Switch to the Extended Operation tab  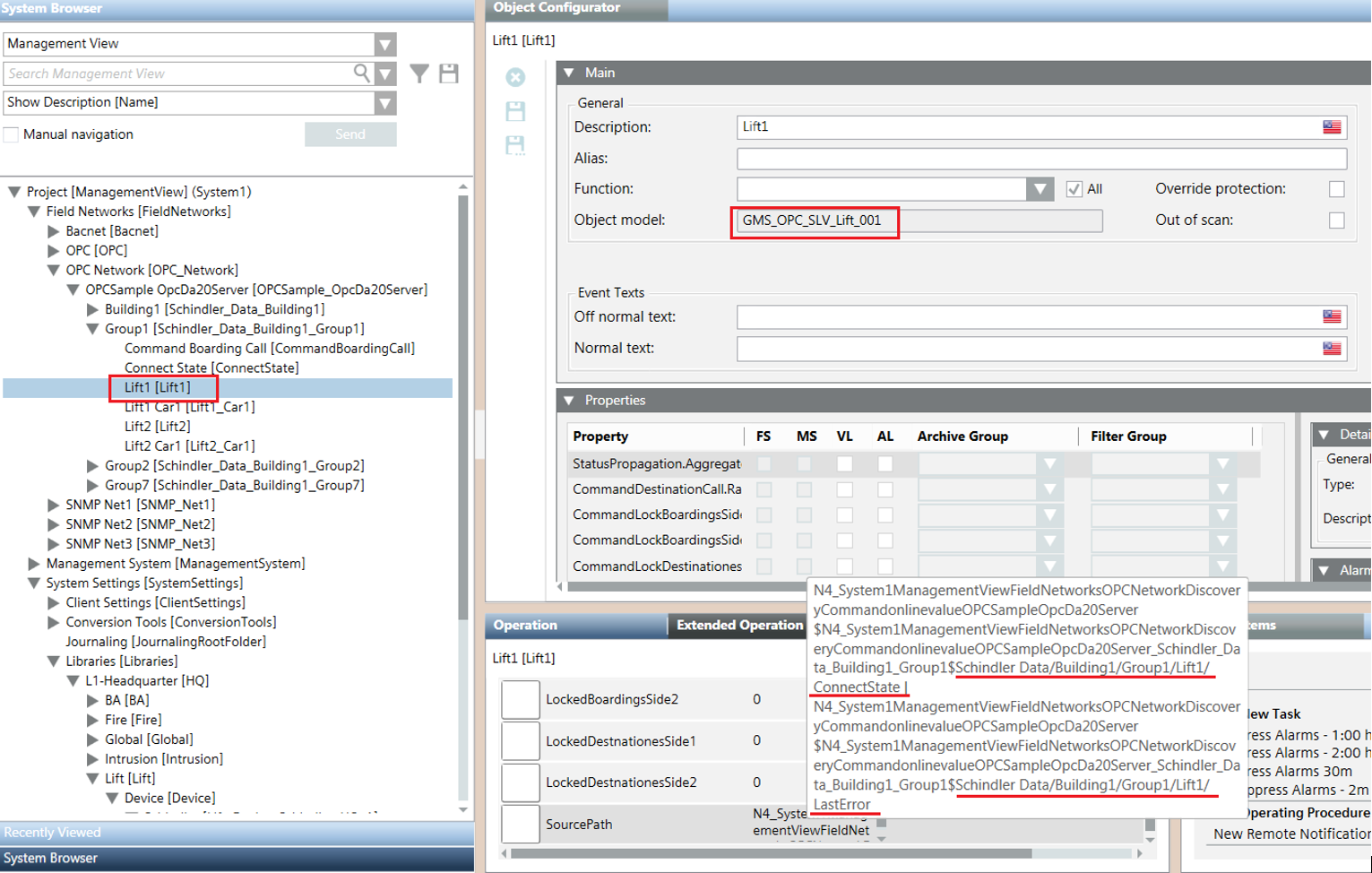739,626
